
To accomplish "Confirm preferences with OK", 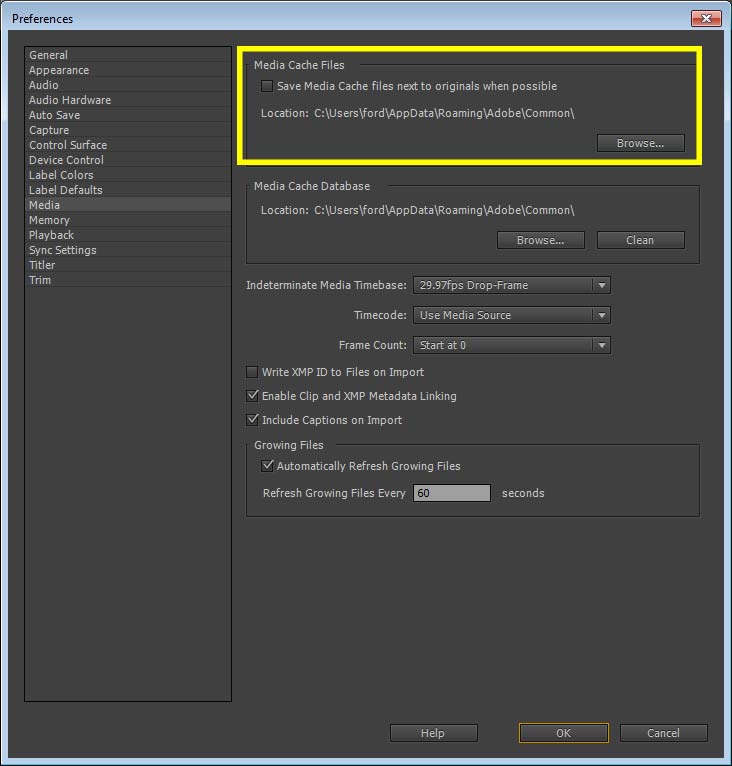I will [x=563, y=733].
